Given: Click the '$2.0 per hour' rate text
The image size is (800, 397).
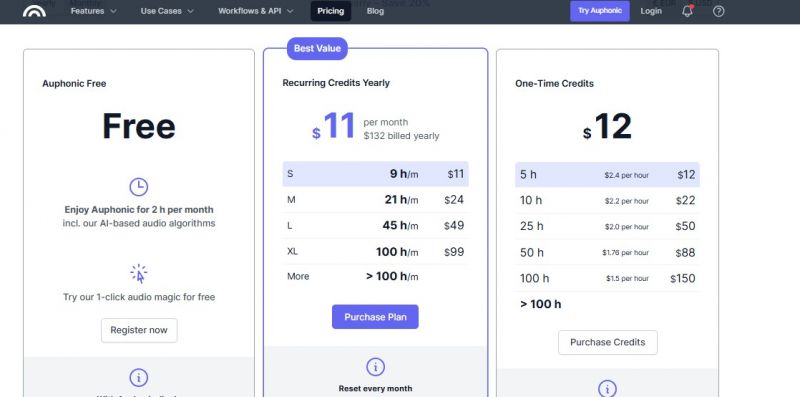Looking at the screenshot, I should point(627,227).
